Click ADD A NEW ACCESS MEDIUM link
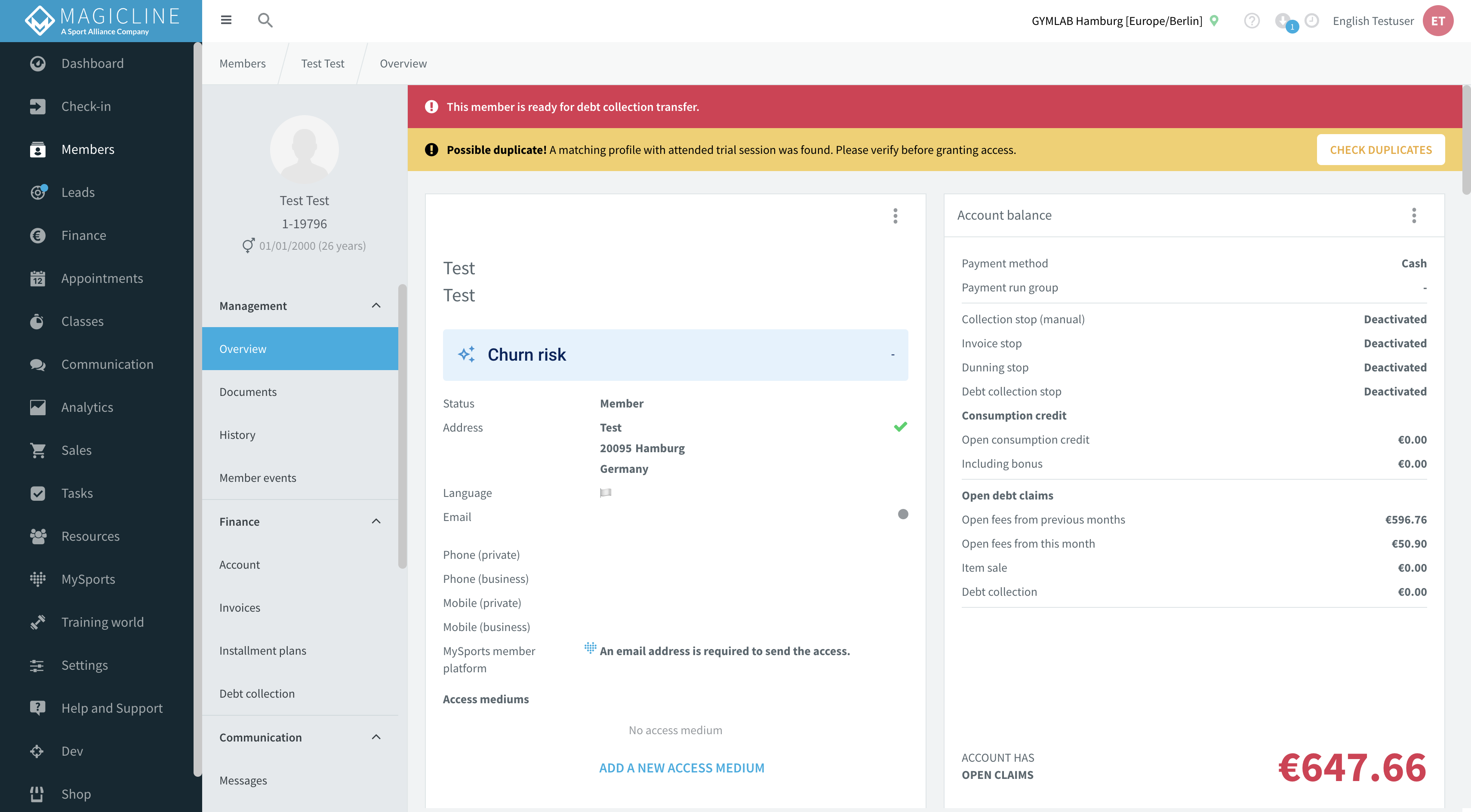 tap(681, 768)
